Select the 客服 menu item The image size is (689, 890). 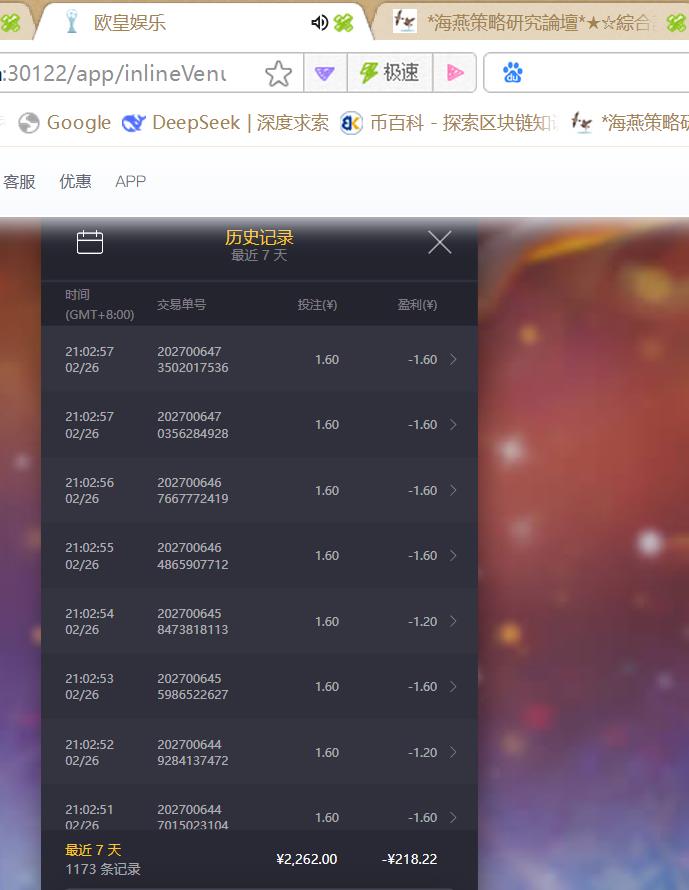(x=19, y=182)
